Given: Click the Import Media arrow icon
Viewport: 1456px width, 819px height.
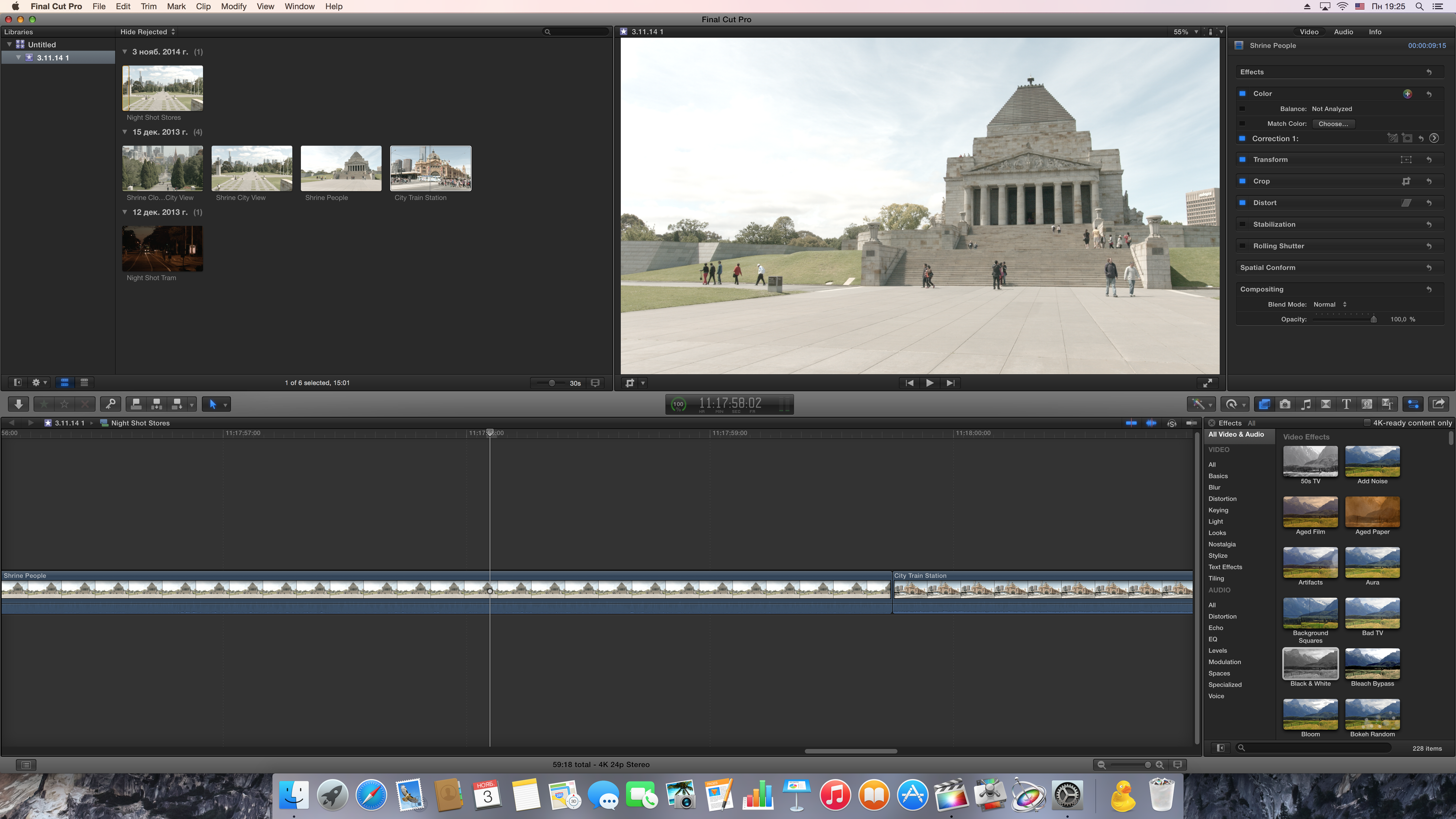Looking at the screenshot, I should tap(18, 404).
